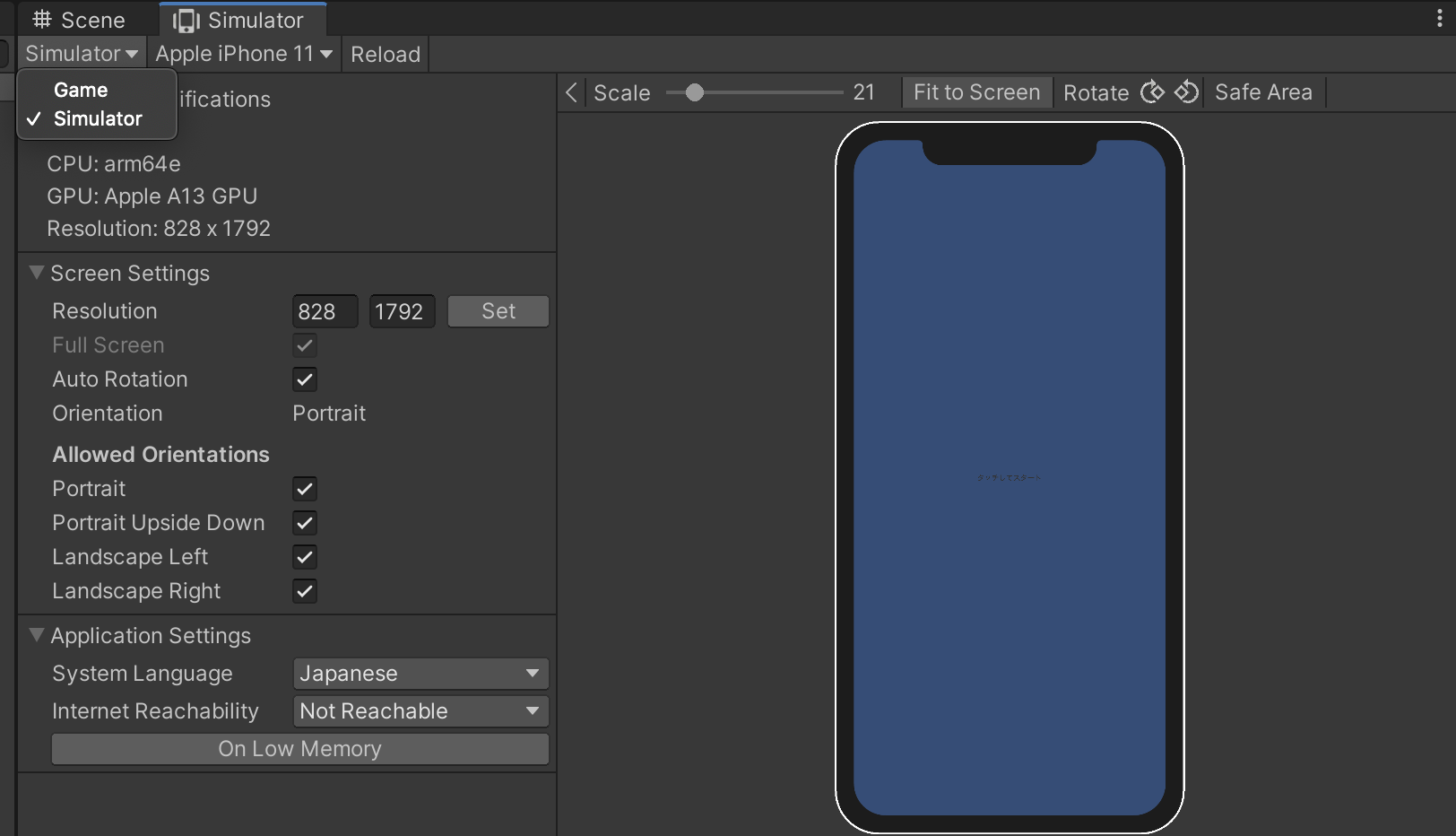The height and width of the screenshot is (836, 1456).
Task: Click the Portrait orientation value
Action: (x=329, y=414)
